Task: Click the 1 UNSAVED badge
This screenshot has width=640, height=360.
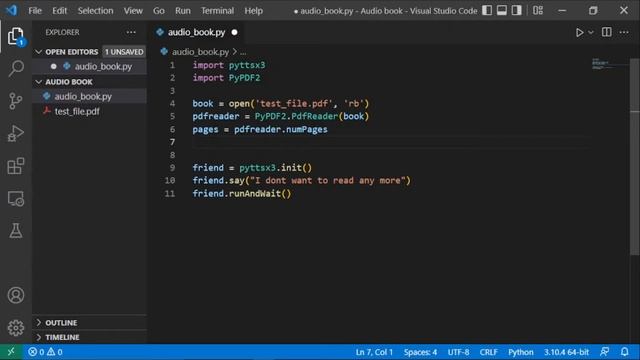Action: (x=124, y=52)
